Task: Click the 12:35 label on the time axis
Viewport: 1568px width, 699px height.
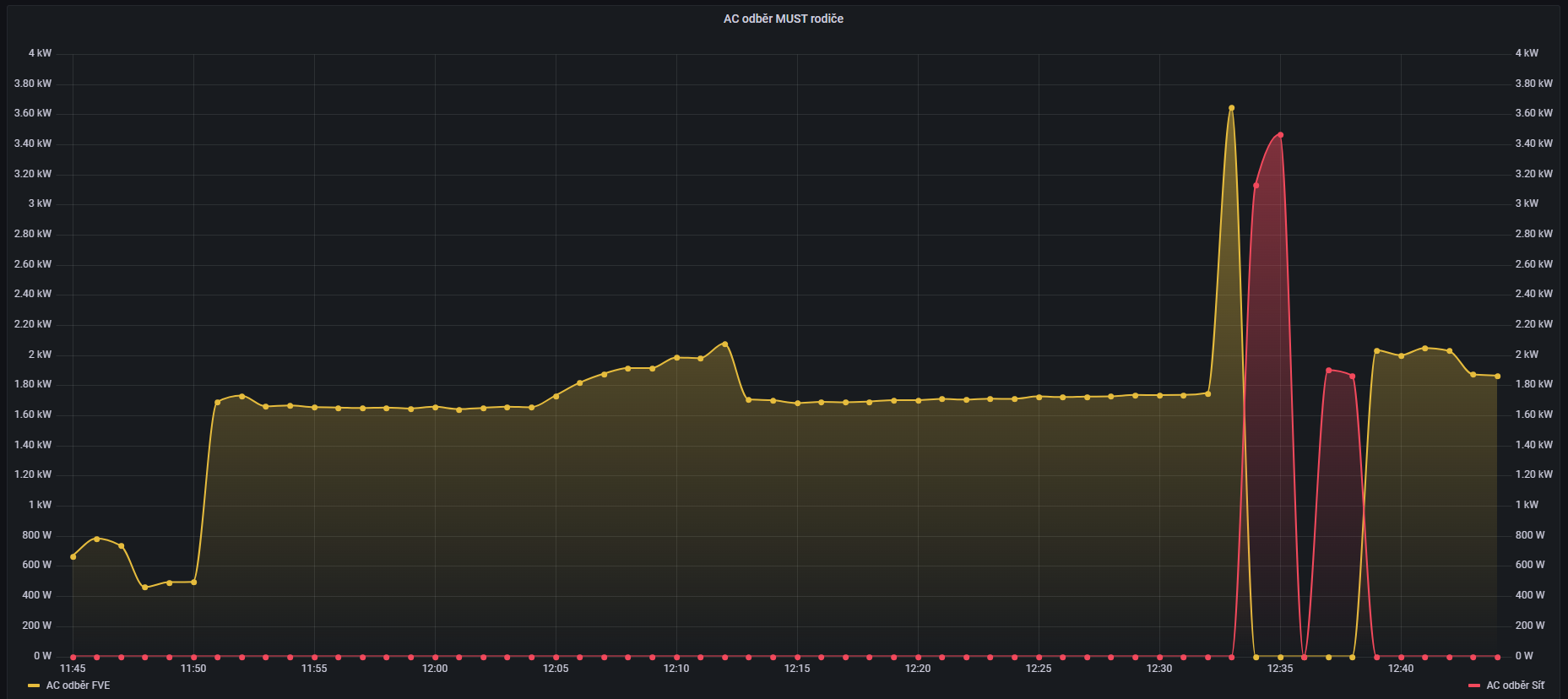Action: tap(1279, 669)
